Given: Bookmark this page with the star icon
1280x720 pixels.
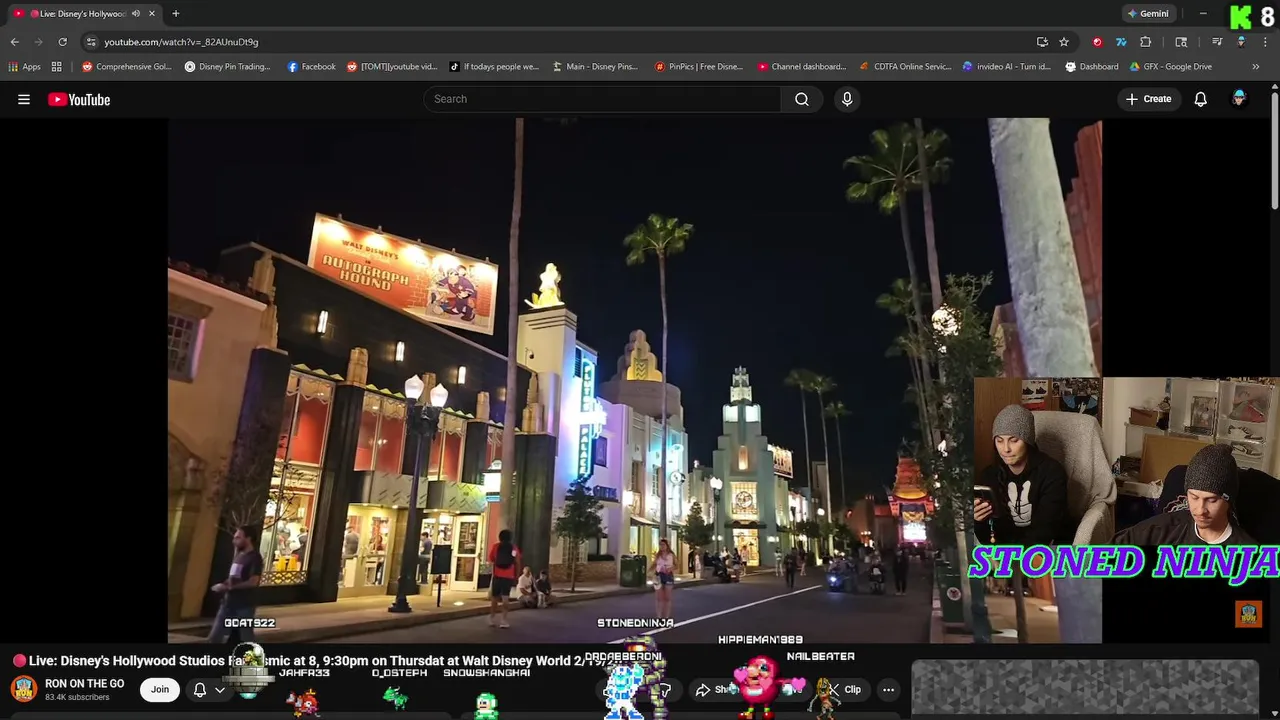Looking at the screenshot, I should pos(1064,42).
